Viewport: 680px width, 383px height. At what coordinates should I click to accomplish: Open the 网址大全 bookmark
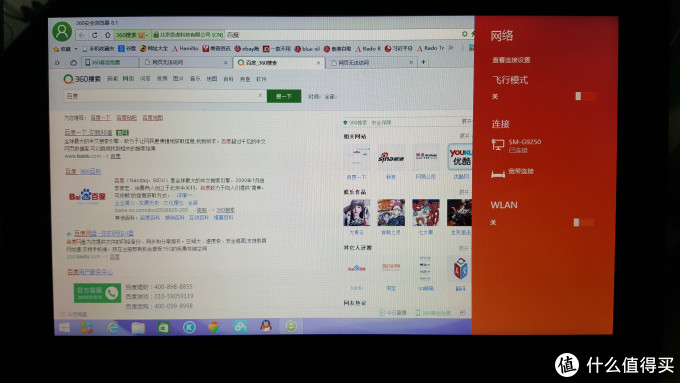(x=154, y=49)
